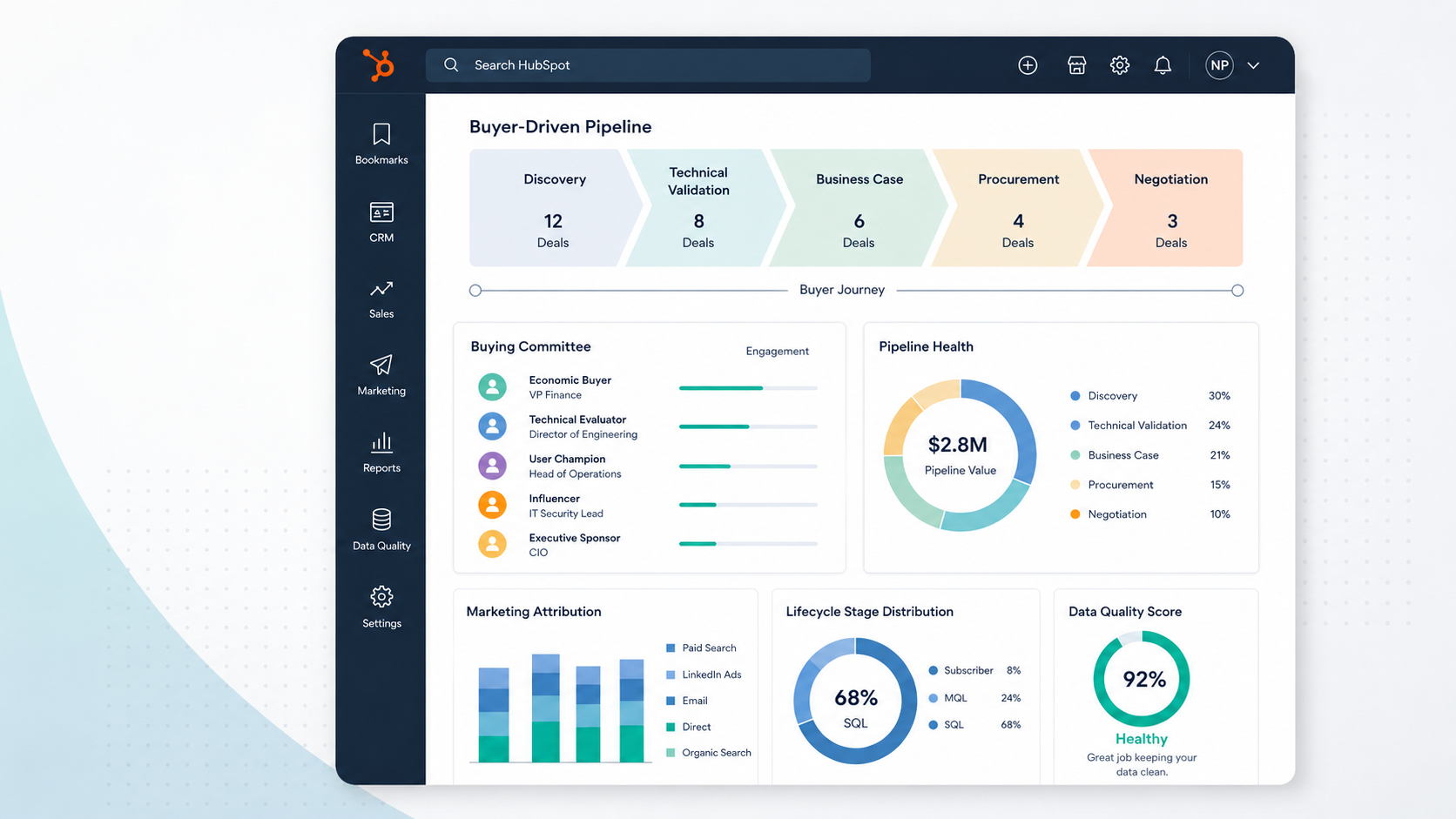Click the Business Case legend dot
The width and height of the screenshot is (1456, 819).
[x=1075, y=455]
